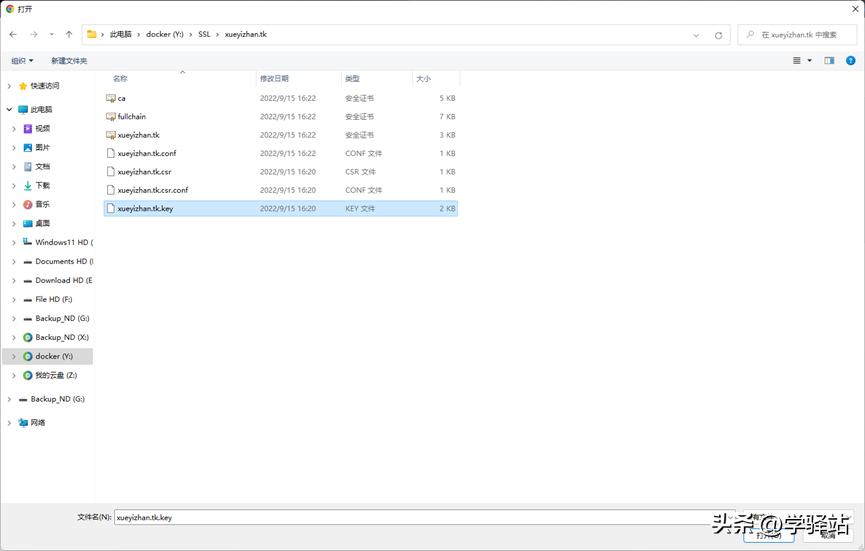Screen dimensions: 865x551
Task: Click the 音乐 folder icon
Action: tap(28, 205)
